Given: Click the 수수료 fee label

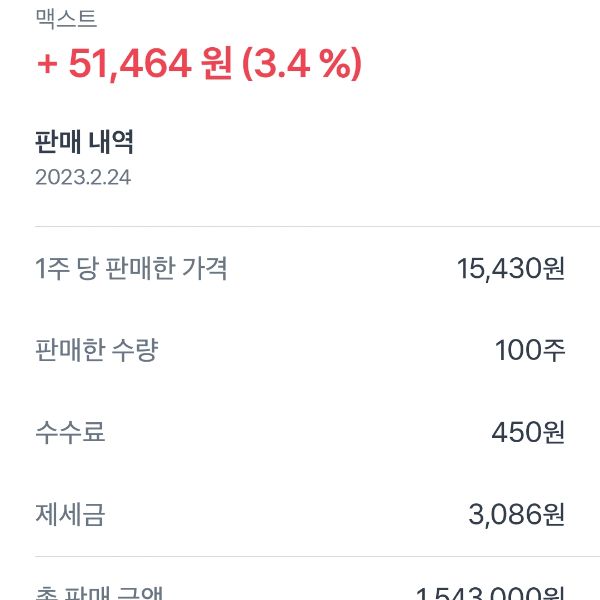Looking at the screenshot, I should click(70, 432).
